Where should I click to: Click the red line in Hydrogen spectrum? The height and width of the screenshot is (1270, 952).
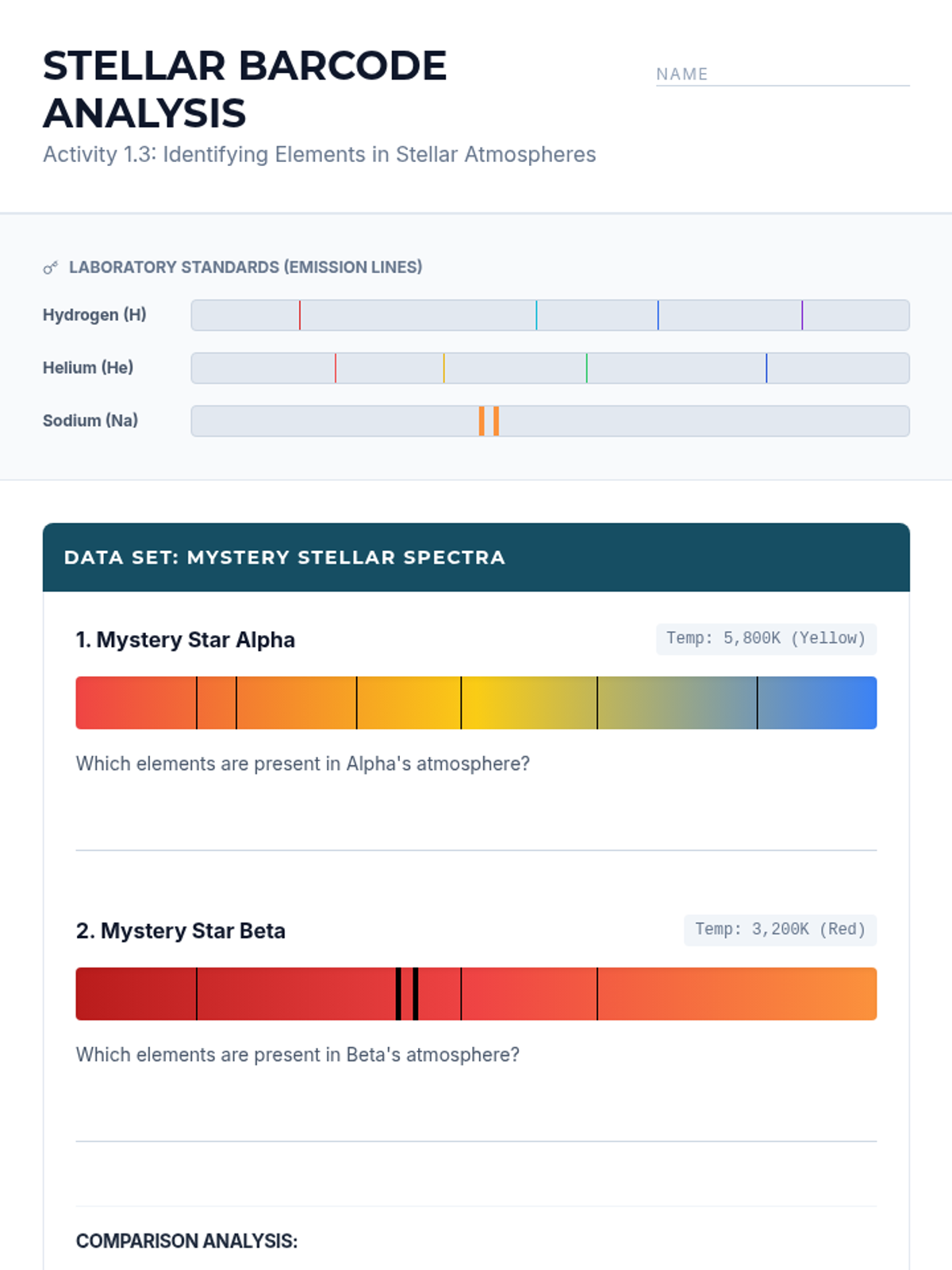click(300, 315)
